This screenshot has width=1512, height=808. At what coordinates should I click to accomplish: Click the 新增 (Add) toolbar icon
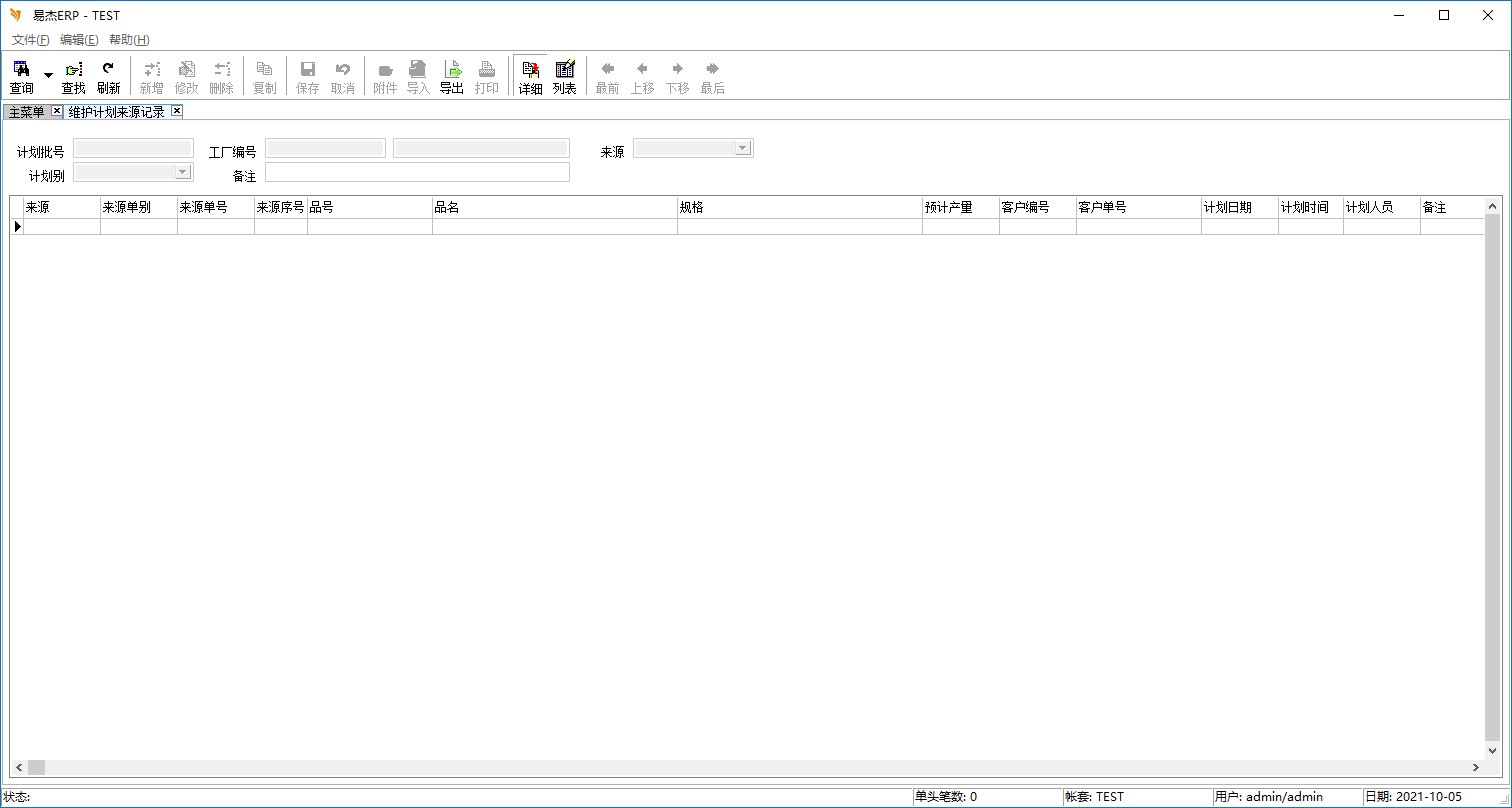tap(151, 76)
